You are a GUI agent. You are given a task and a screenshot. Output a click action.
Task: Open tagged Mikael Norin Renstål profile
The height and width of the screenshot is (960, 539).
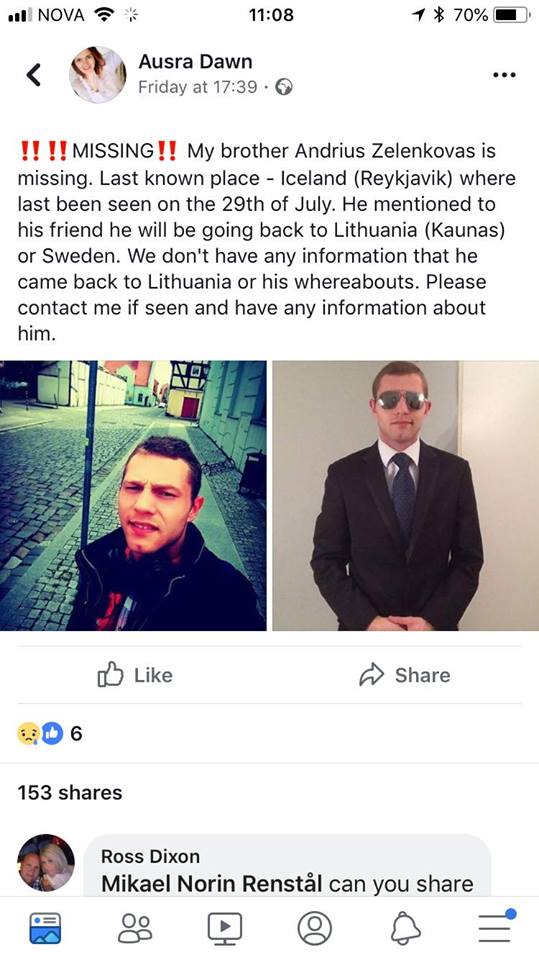[212, 883]
